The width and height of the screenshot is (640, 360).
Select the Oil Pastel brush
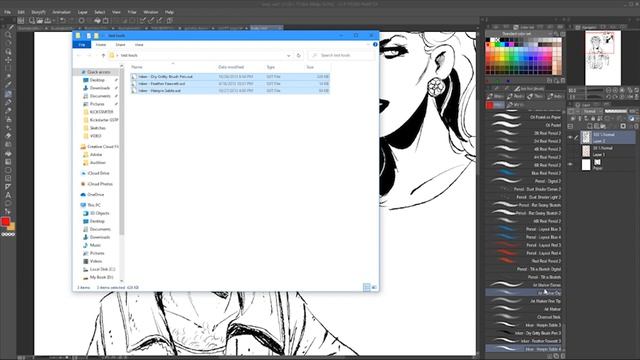coord(523,125)
